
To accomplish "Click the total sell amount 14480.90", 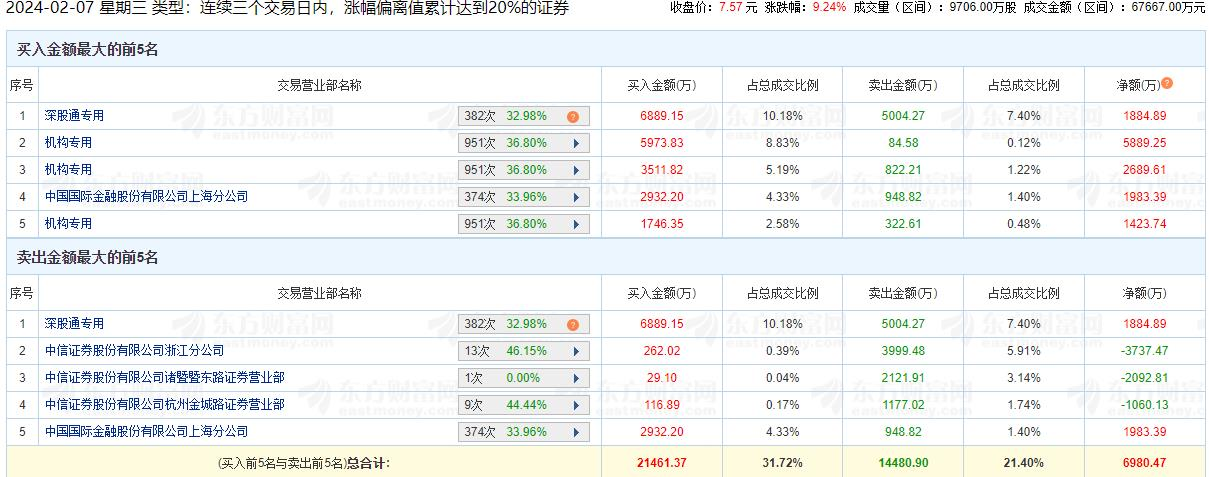I will (x=902, y=463).
